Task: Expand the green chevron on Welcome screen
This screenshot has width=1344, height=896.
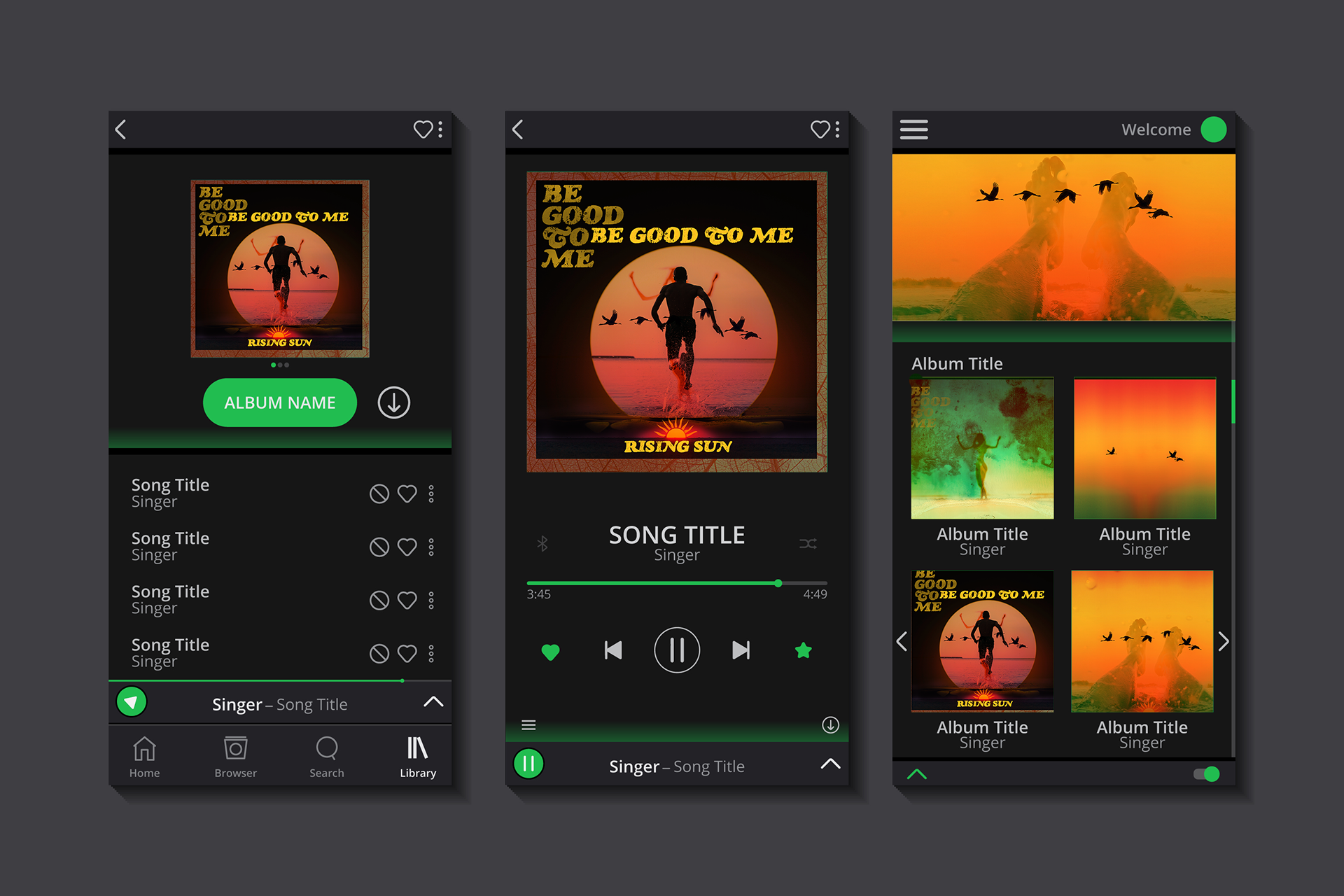Action: point(917,774)
